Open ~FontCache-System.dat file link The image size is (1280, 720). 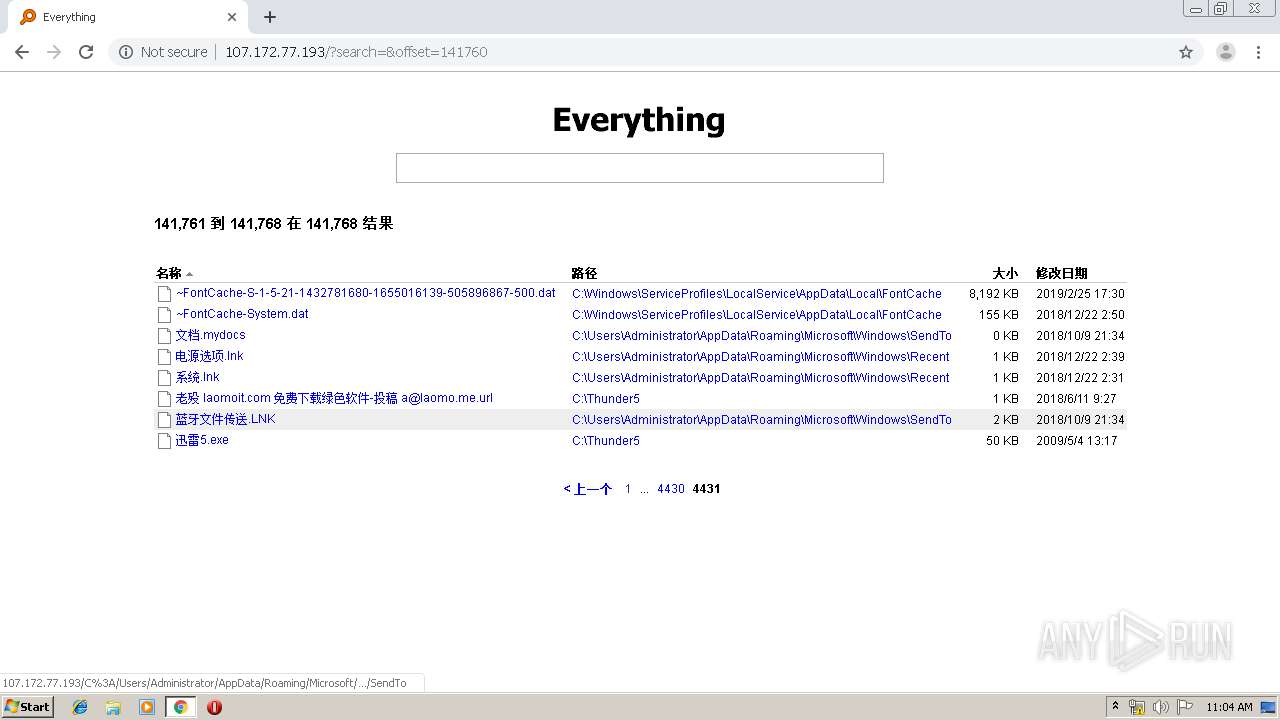[242, 314]
